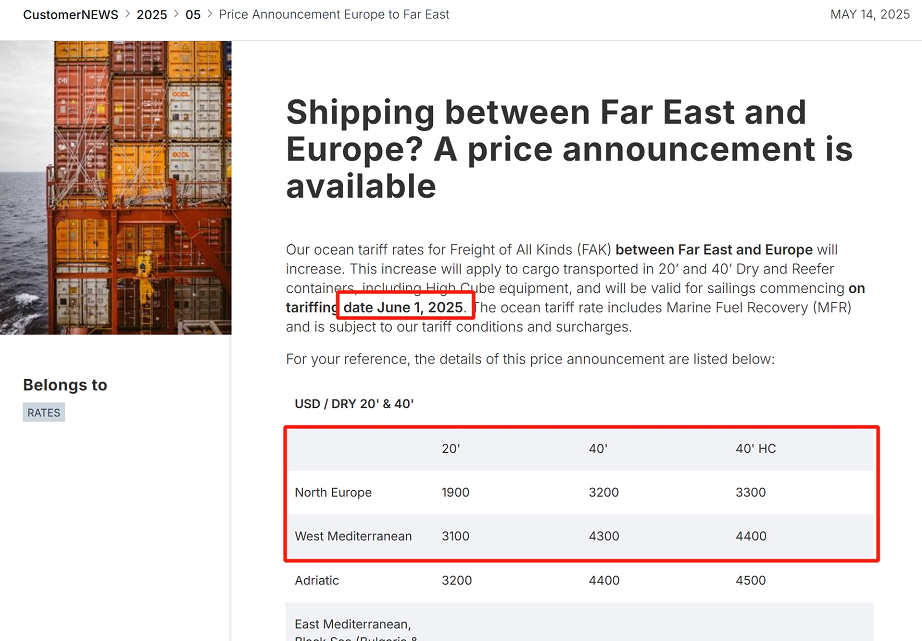Select Price Announcement Europe to Far East breadcrumb
The image size is (922, 641).
pyautogui.click(x=334, y=15)
